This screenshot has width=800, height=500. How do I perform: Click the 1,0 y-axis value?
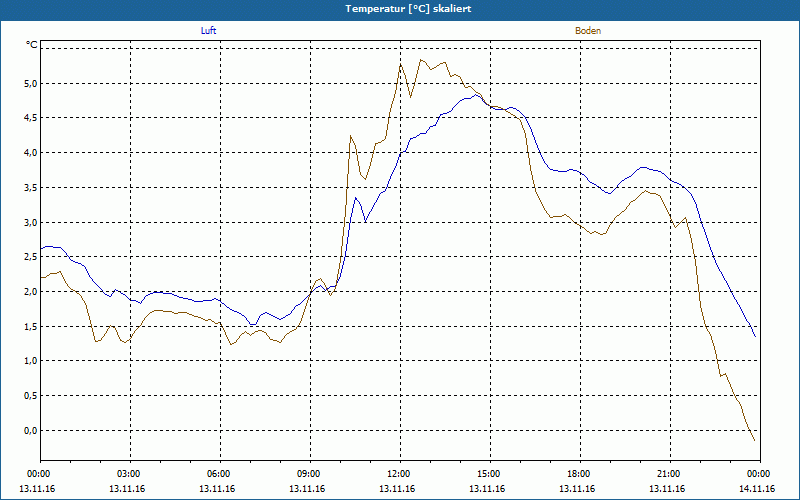pos(31,361)
